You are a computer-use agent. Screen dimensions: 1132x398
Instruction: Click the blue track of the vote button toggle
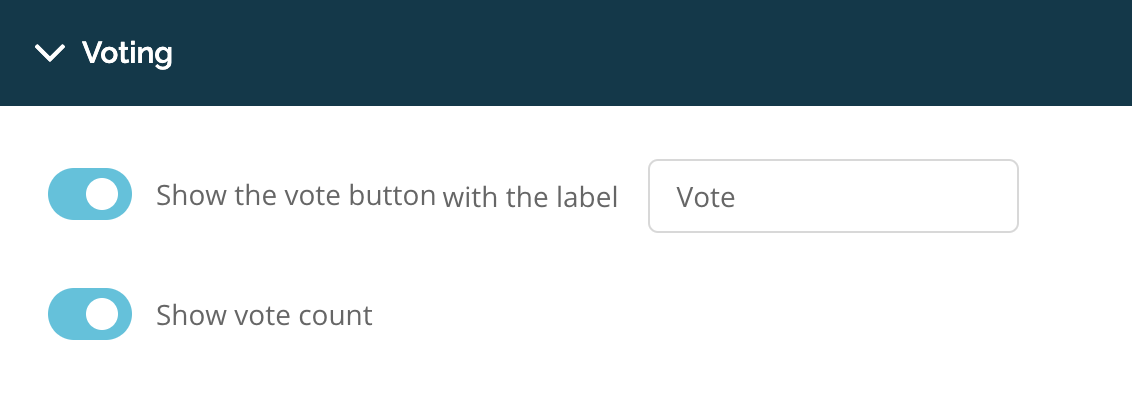(65, 194)
